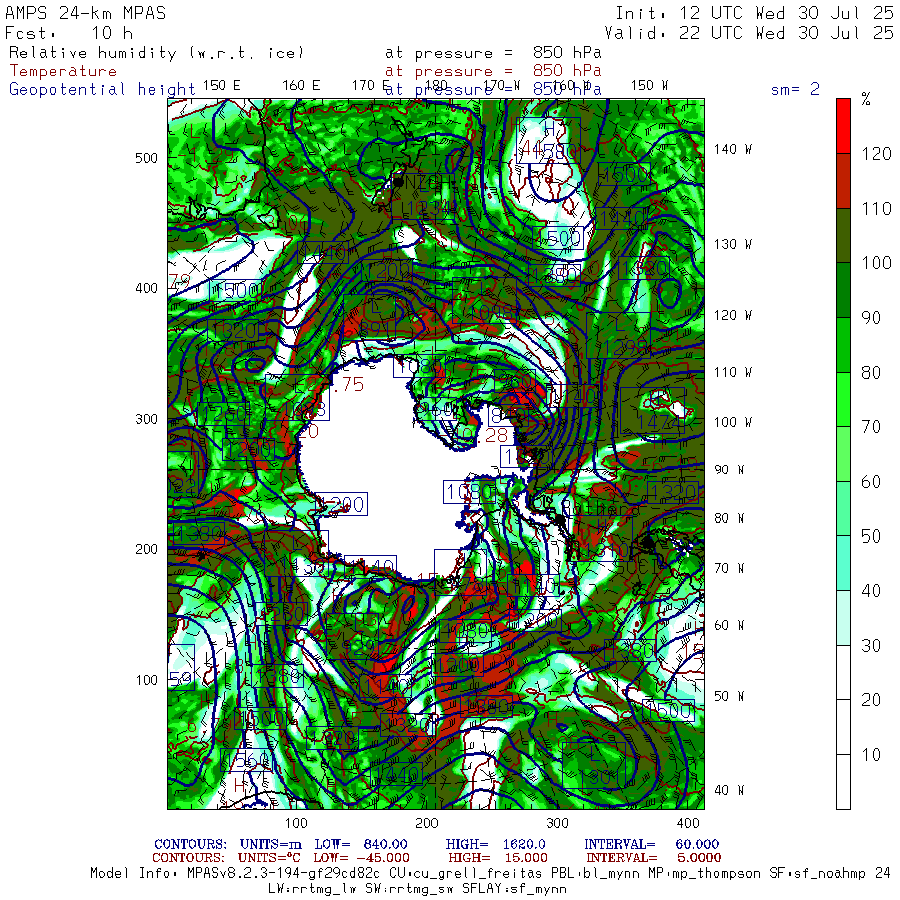Click the bright red top segment of the colorbar
Image resolution: width=900 pixels, height=900 pixels.
point(843,126)
